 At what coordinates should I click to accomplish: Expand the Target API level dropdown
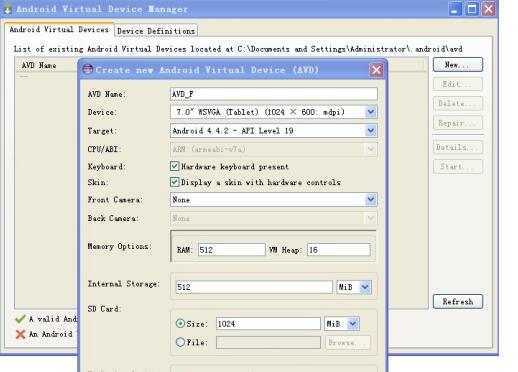point(371,131)
